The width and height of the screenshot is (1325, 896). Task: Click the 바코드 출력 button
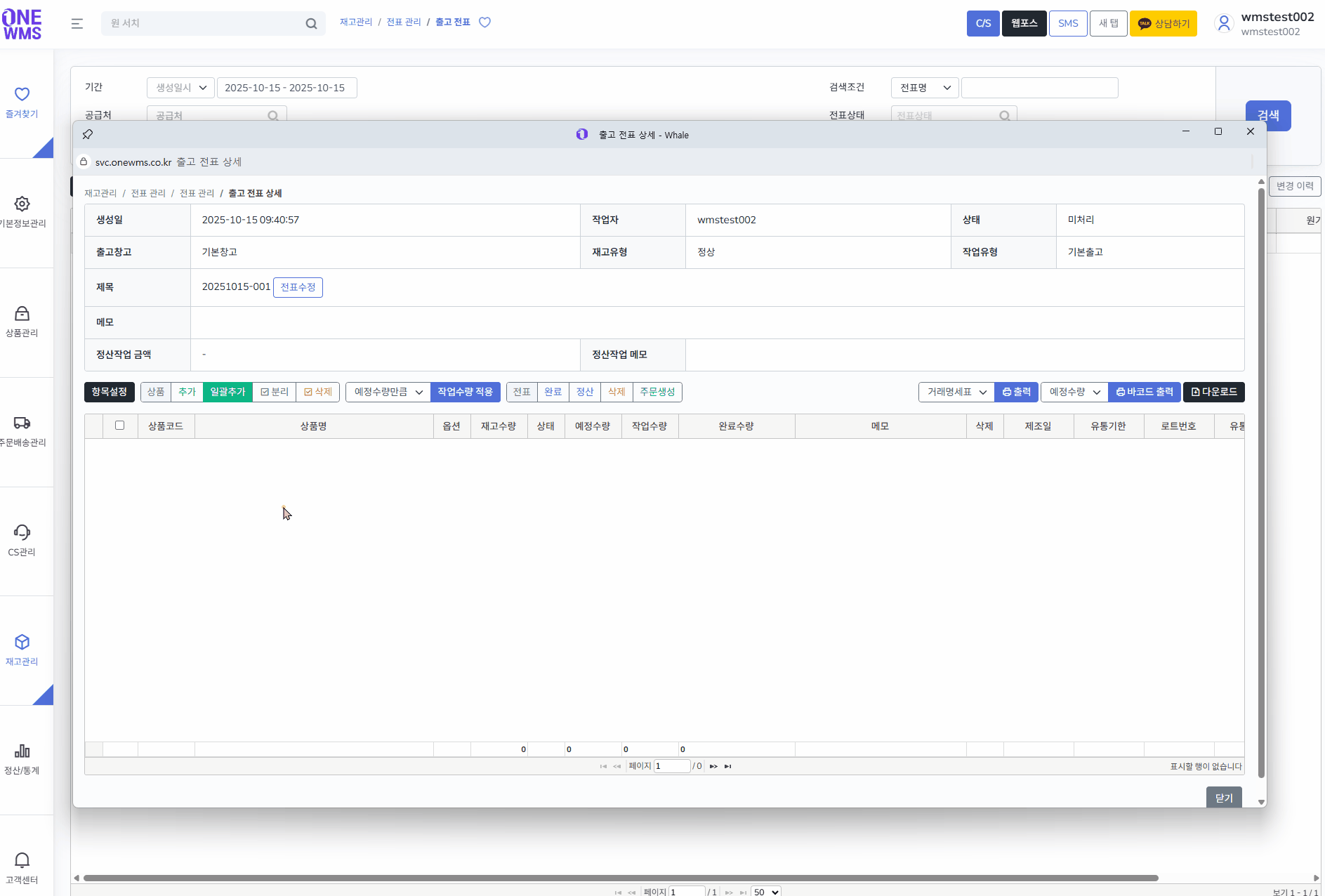1145,392
